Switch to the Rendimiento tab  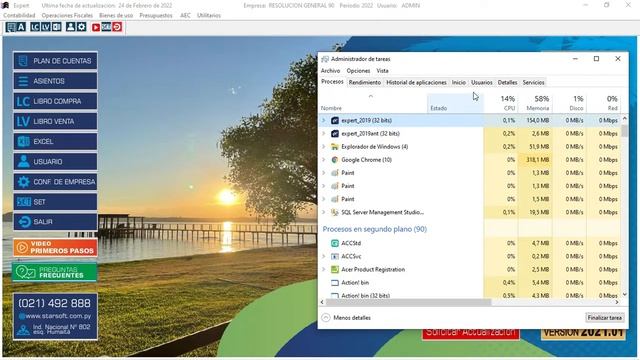pyautogui.click(x=364, y=82)
